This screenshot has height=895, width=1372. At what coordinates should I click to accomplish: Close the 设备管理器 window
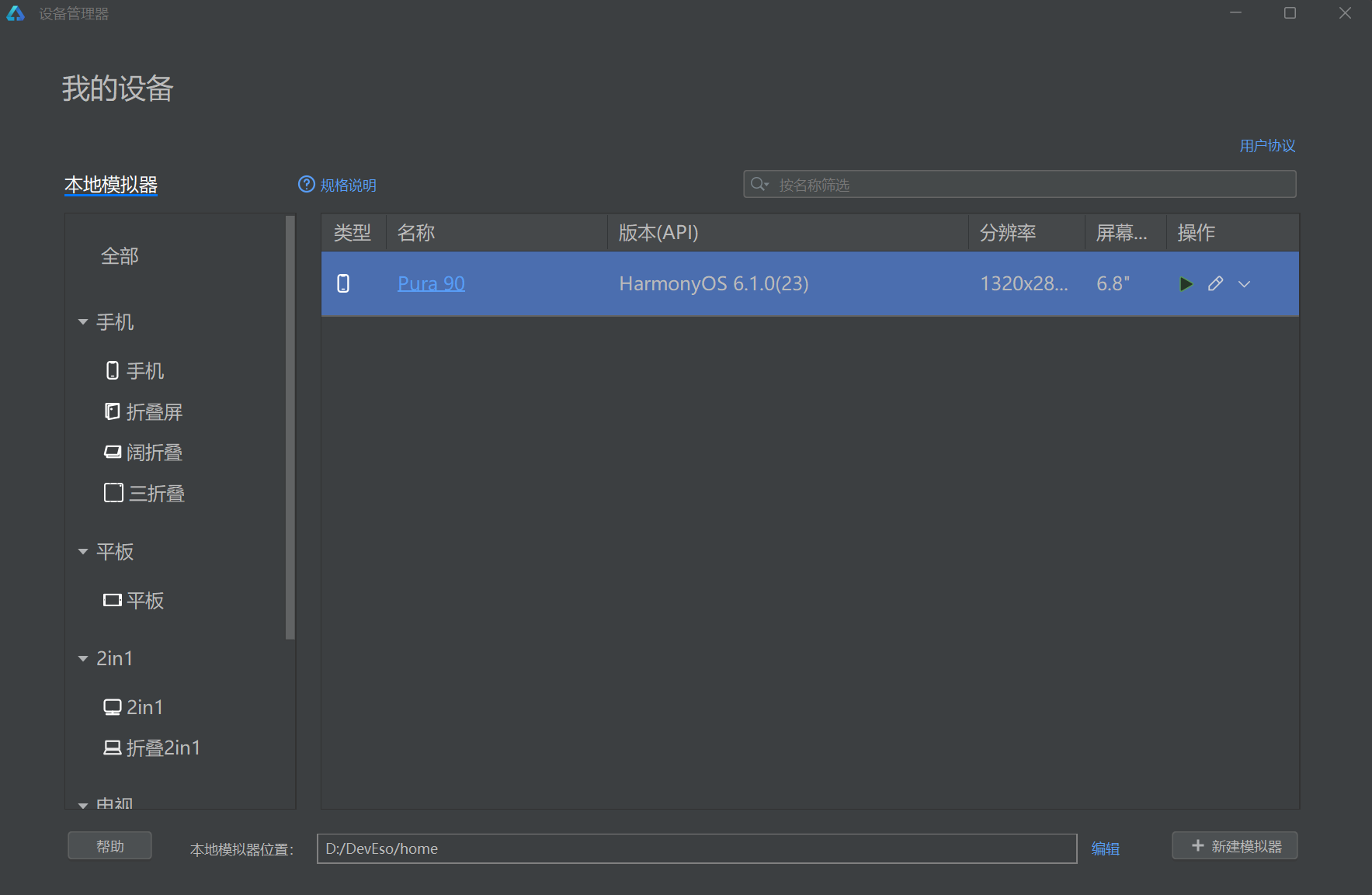pos(1345,13)
